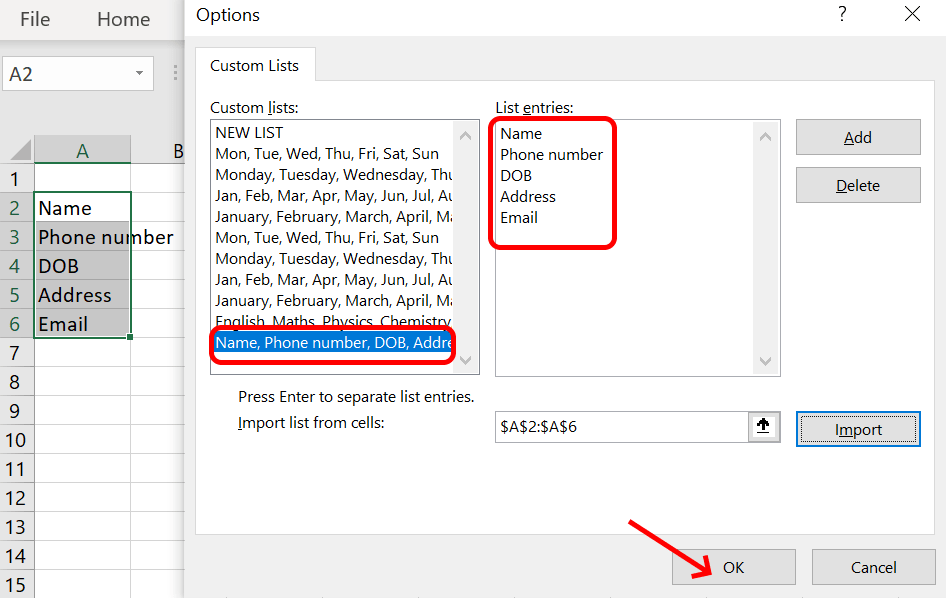Viewport: 946px width, 598px height.
Task: Confirm the dialog with OK
Action: [x=733, y=567]
